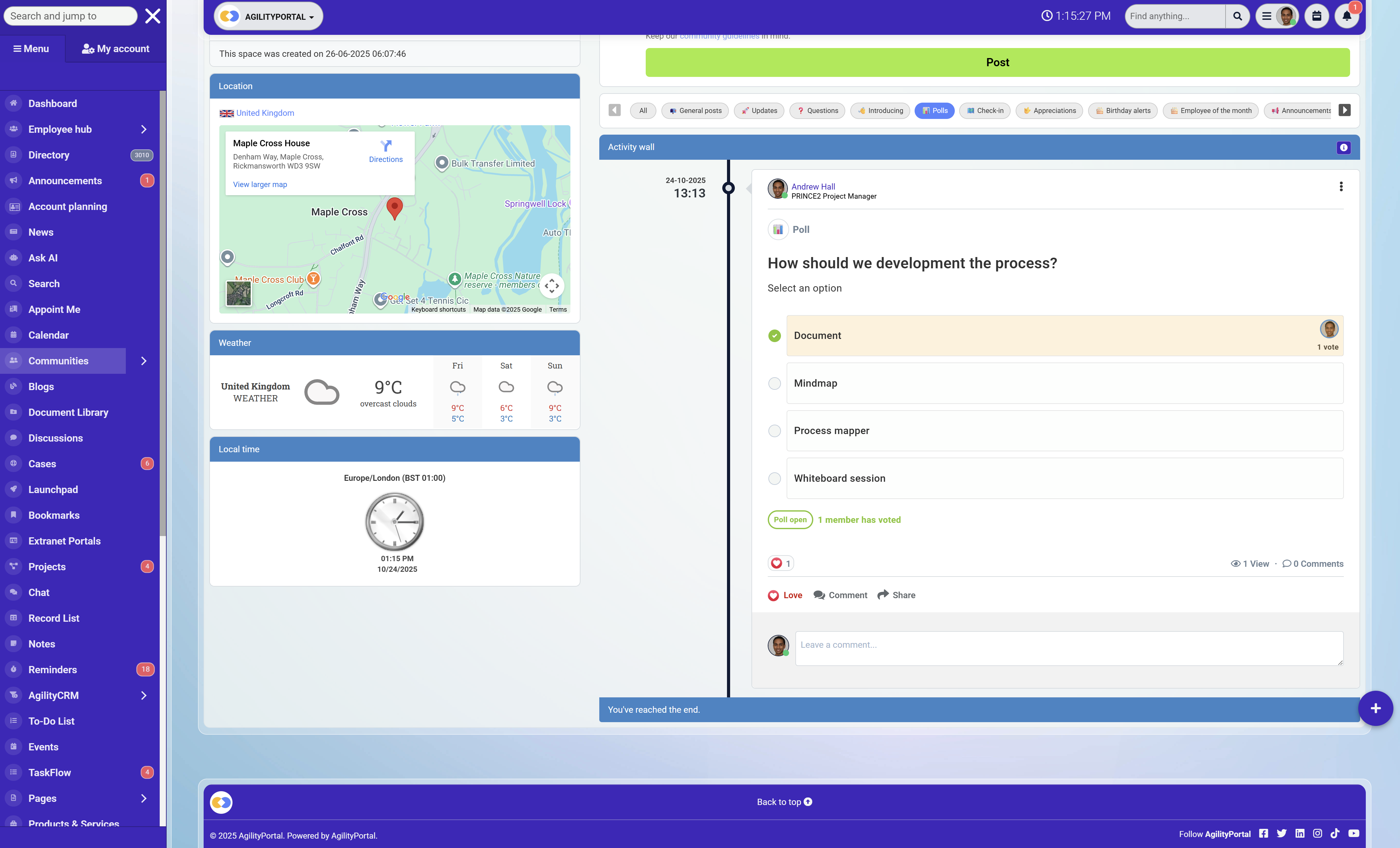Click the Share arrow icon
This screenshot has height=848, width=1400.
[883, 594]
